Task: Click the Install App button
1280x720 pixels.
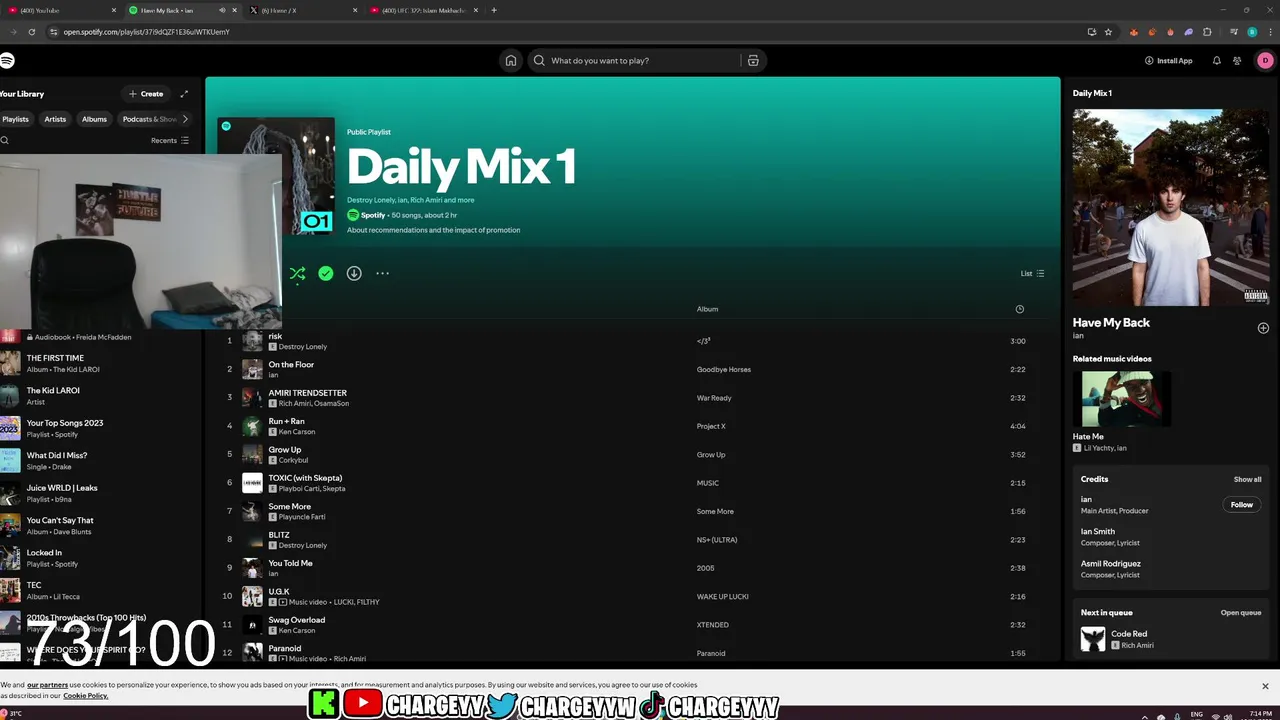Action: [1168, 61]
